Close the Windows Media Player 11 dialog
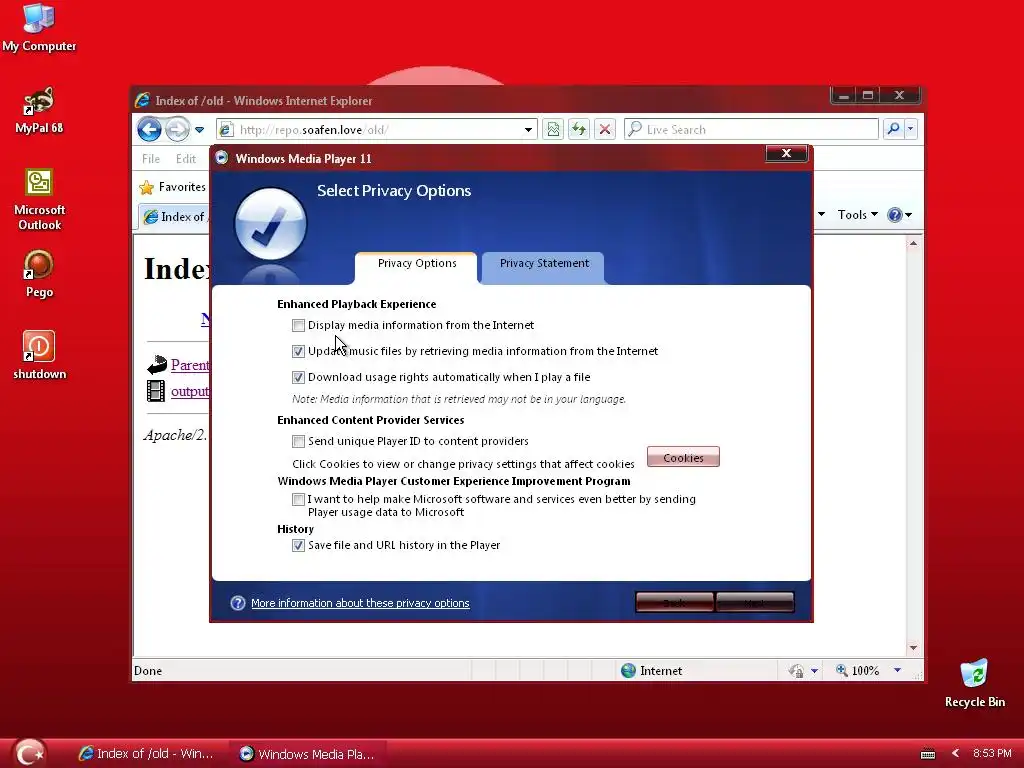This screenshot has height=768, width=1024. 786,153
